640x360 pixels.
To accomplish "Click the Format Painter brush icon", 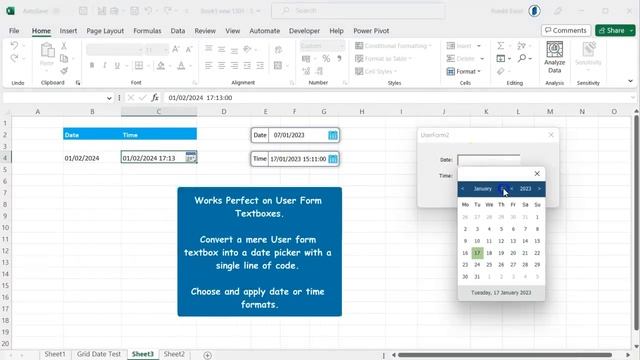I will point(64,71).
